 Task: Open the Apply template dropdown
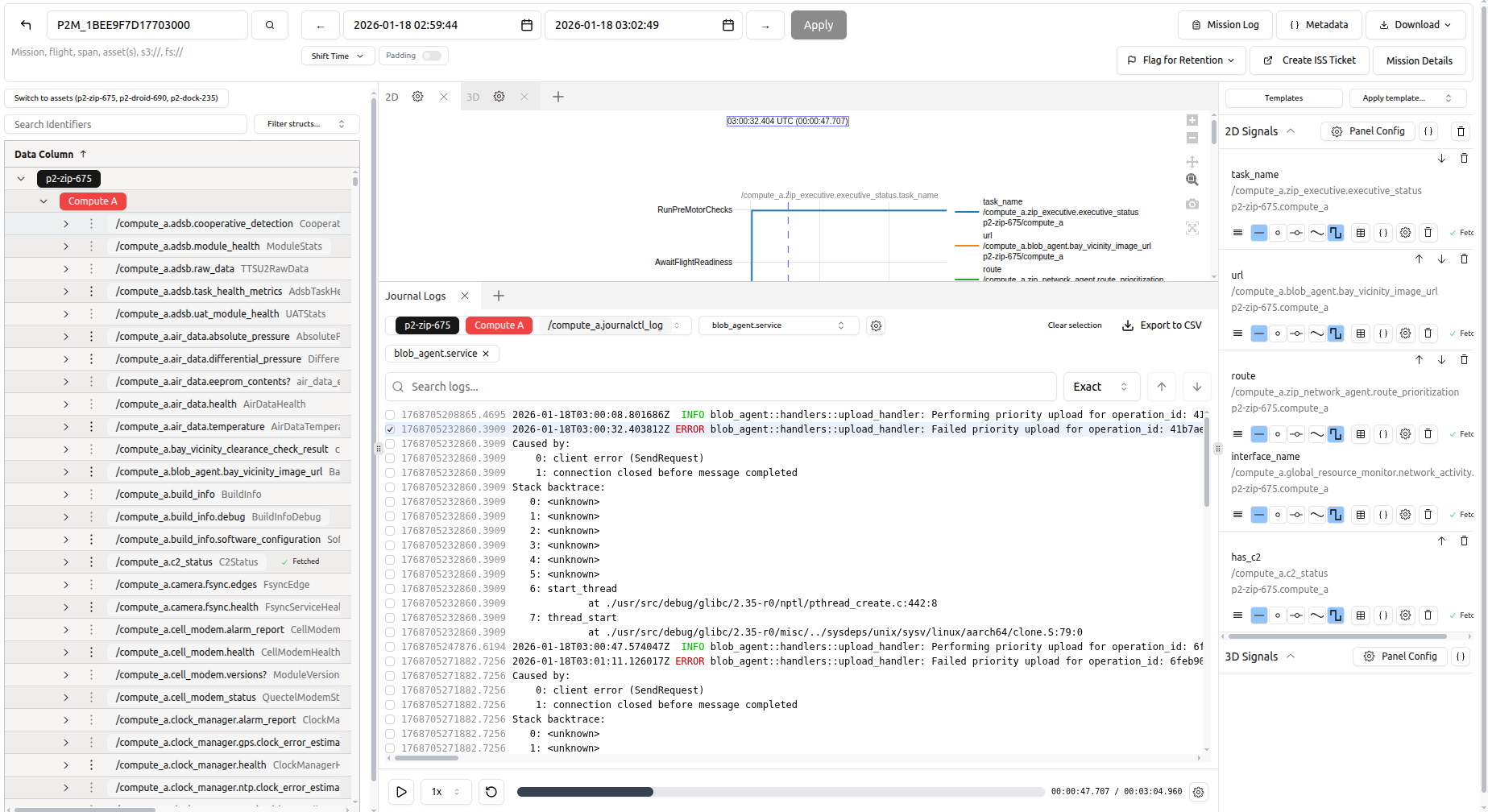click(x=1407, y=98)
